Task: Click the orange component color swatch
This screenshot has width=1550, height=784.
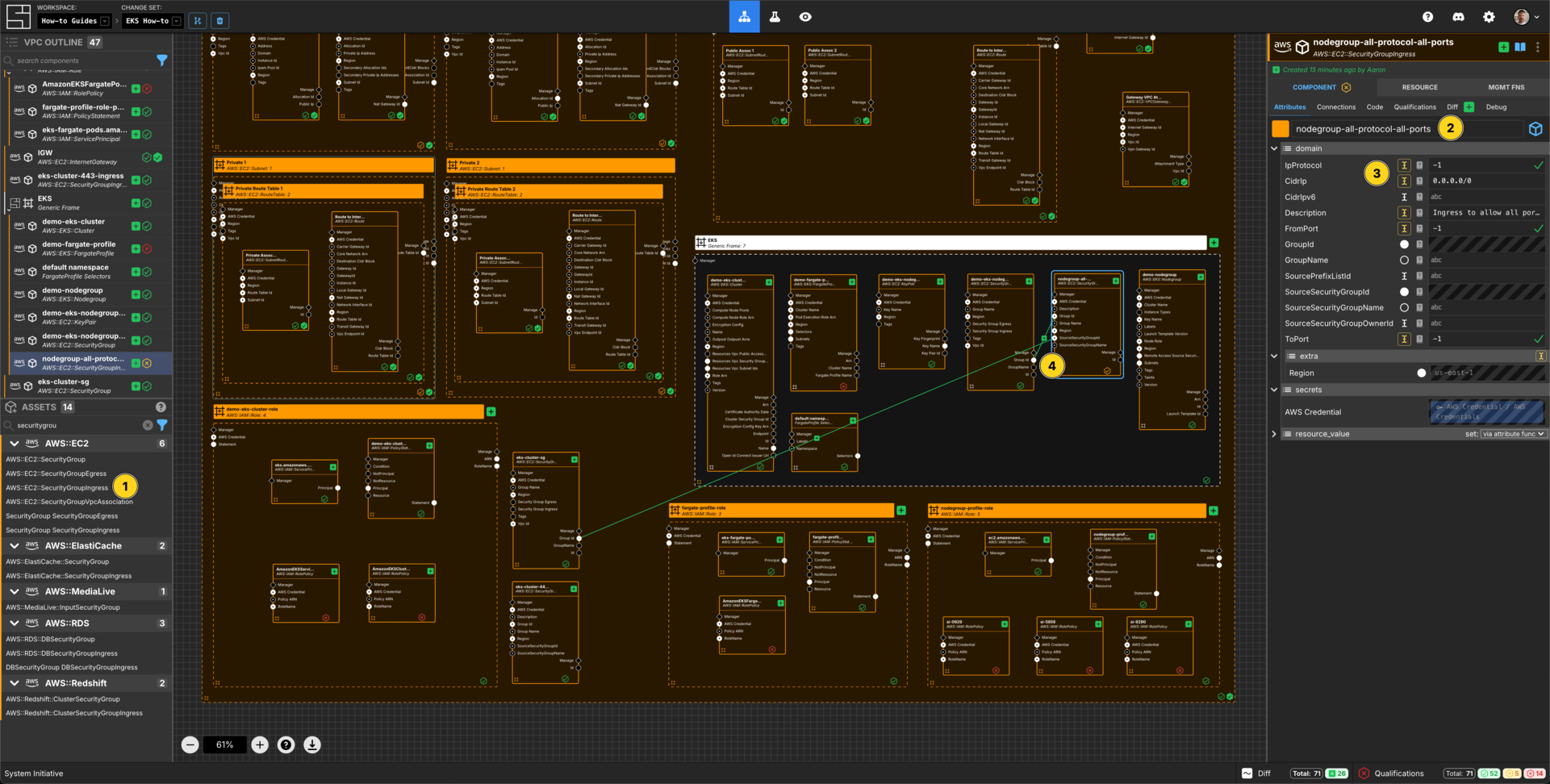Action: click(1281, 129)
